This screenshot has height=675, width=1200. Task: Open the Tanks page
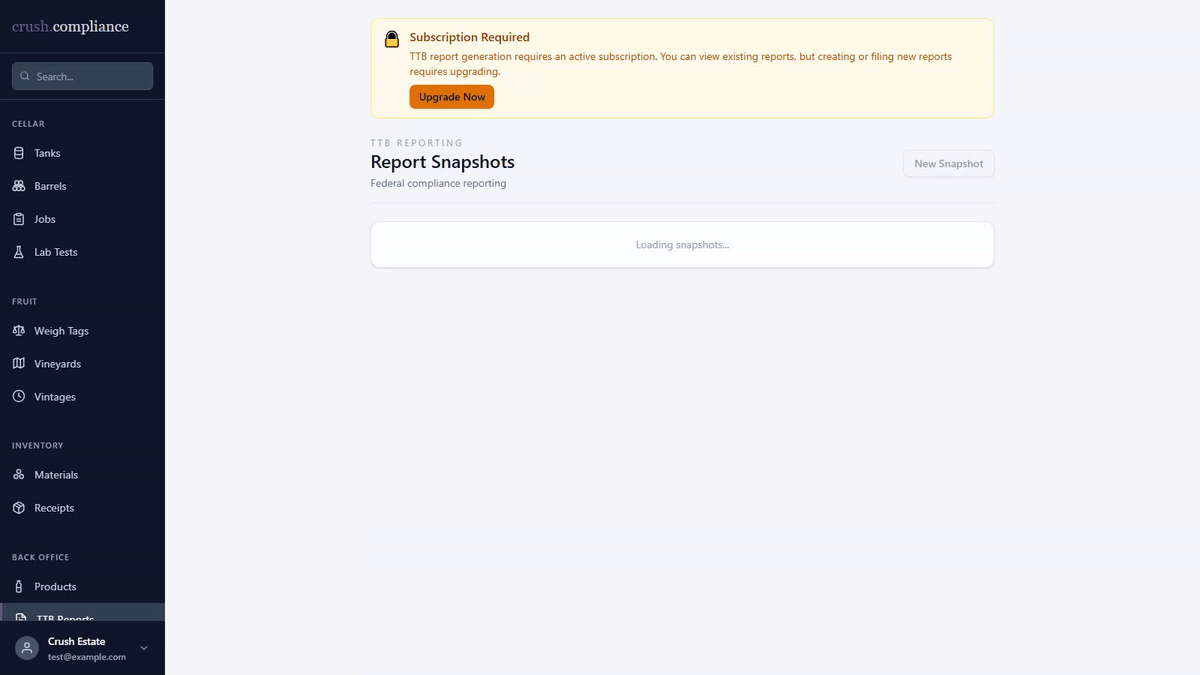pyautogui.click(x=82, y=153)
